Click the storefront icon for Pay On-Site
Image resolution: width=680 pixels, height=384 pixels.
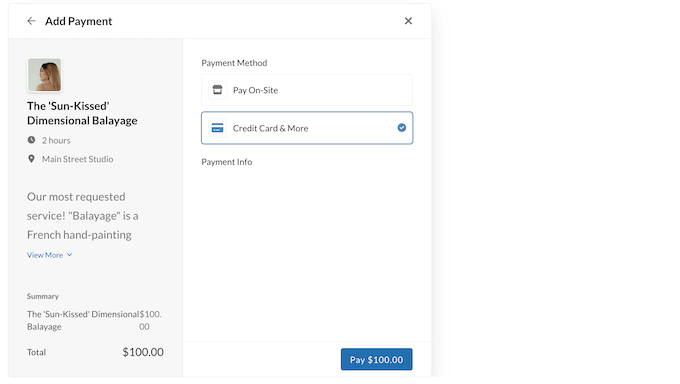(x=217, y=90)
